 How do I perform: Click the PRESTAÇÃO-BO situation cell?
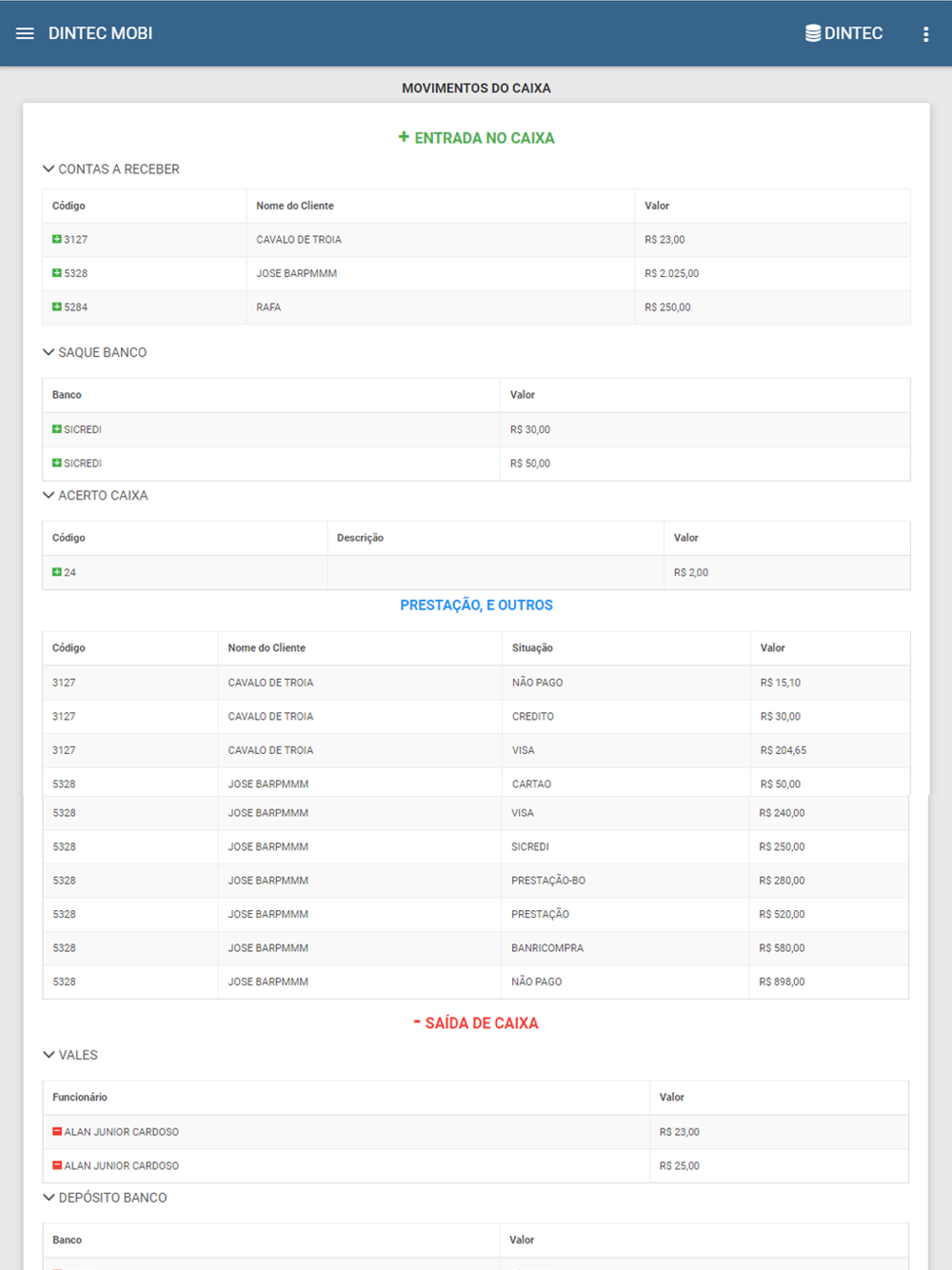pos(548,881)
